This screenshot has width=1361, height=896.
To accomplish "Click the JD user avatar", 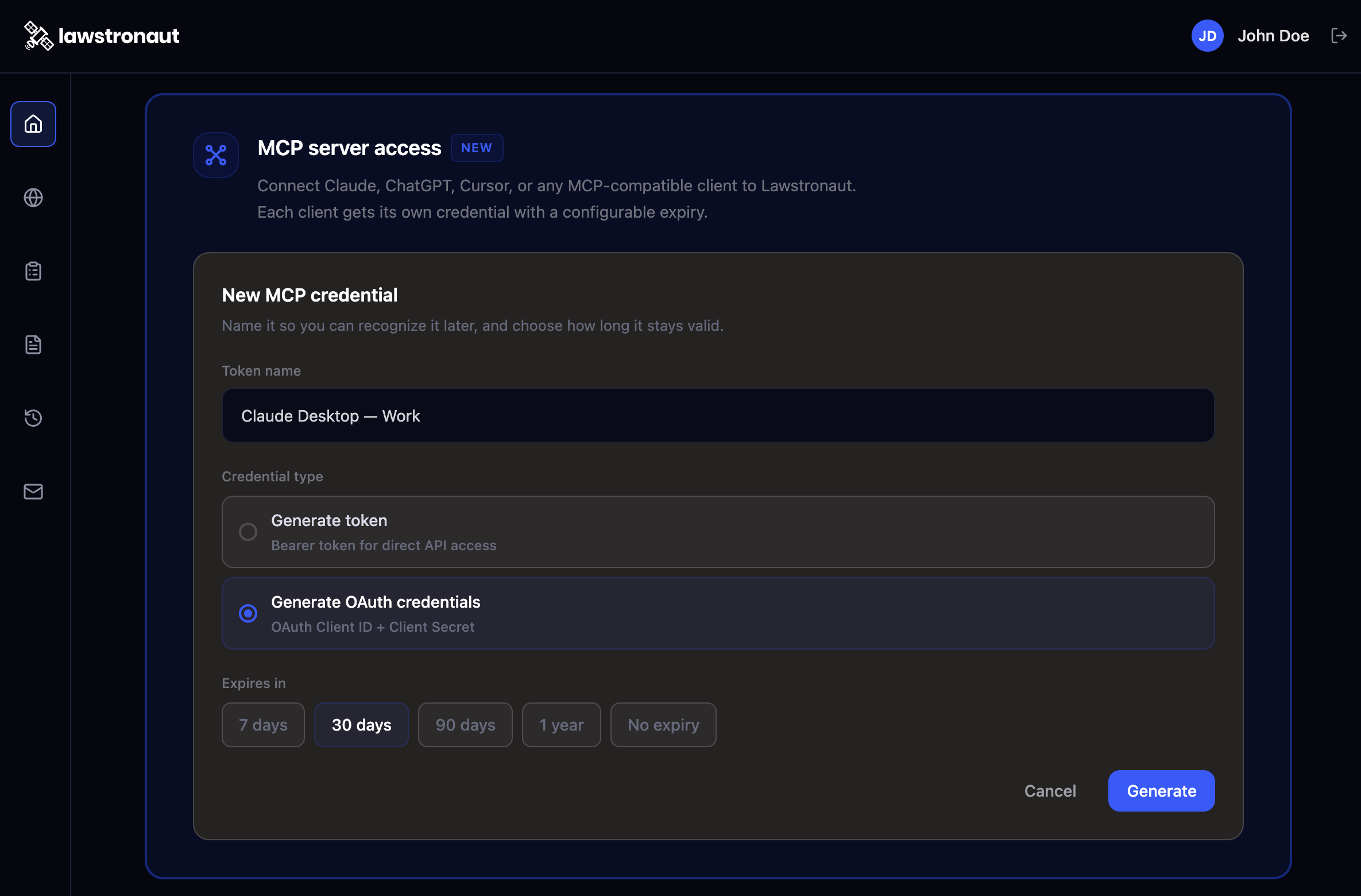I will 1208,36.
